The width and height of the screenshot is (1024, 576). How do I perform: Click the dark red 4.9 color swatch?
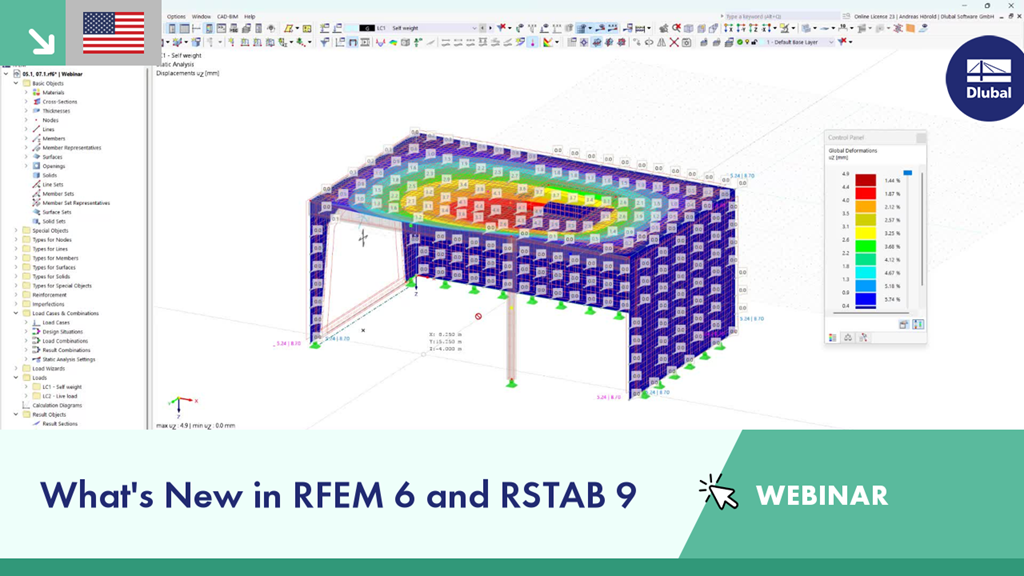865,180
